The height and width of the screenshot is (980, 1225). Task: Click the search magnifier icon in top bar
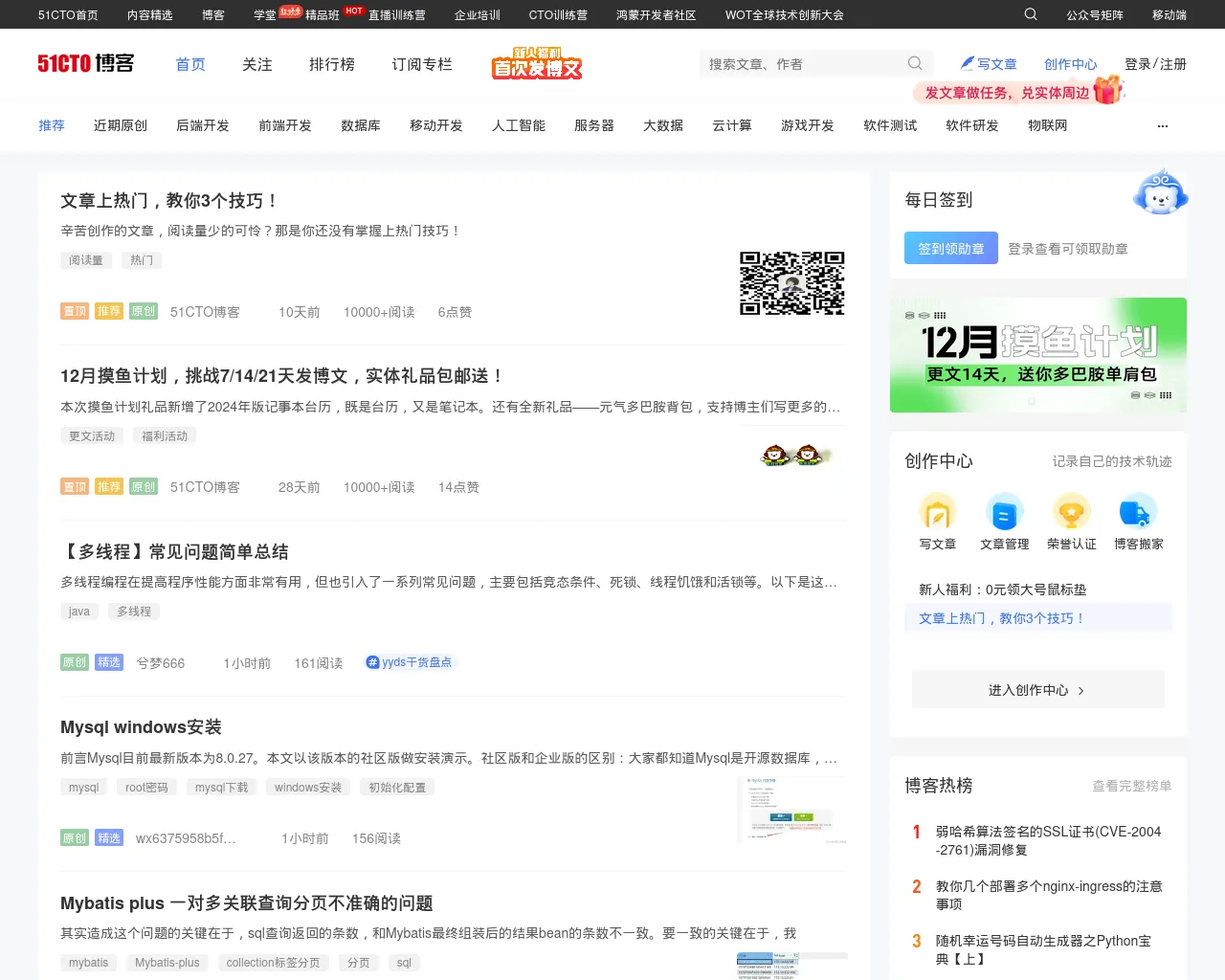1031,14
